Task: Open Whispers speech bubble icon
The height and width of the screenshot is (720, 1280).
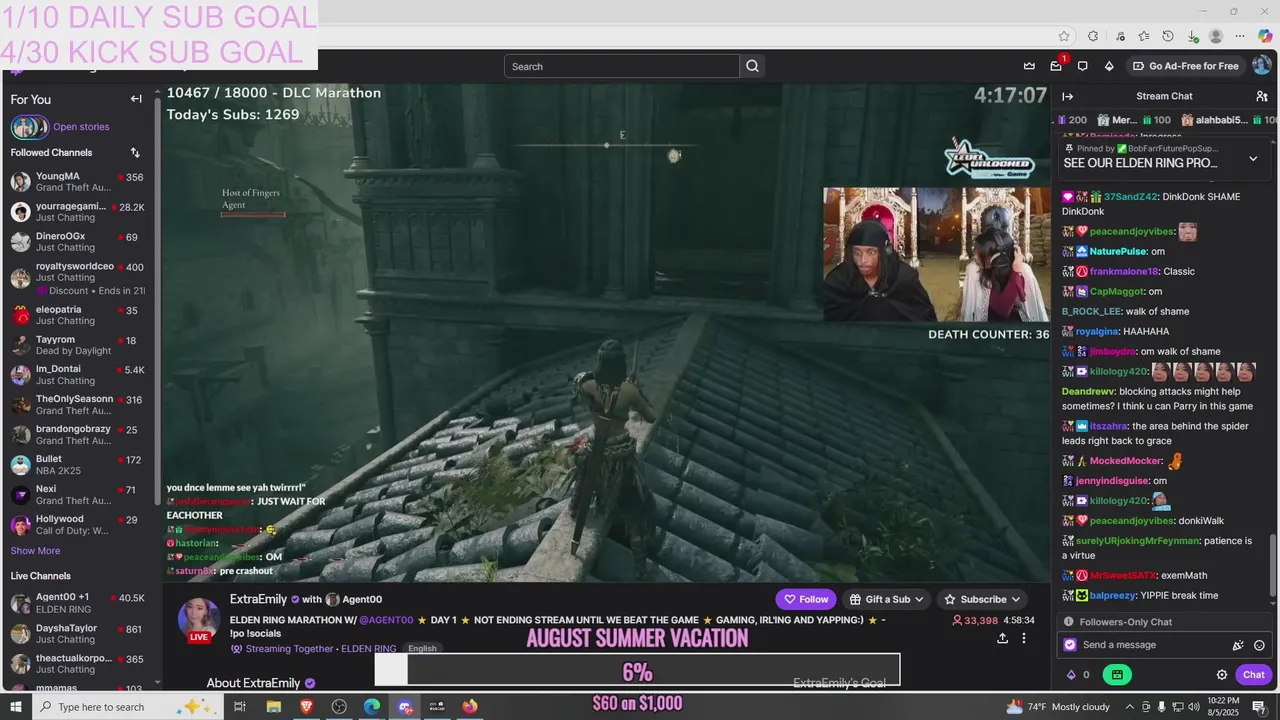Action: click(x=1082, y=66)
